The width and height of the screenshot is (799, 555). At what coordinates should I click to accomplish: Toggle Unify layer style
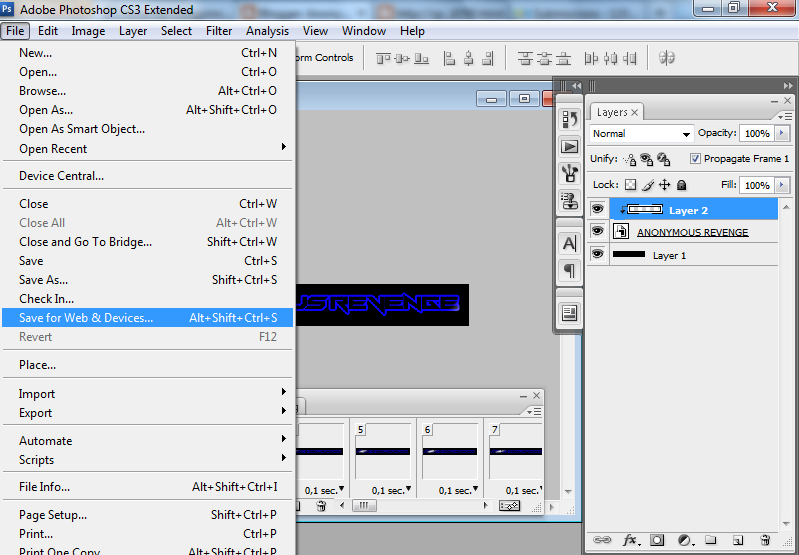(x=663, y=160)
